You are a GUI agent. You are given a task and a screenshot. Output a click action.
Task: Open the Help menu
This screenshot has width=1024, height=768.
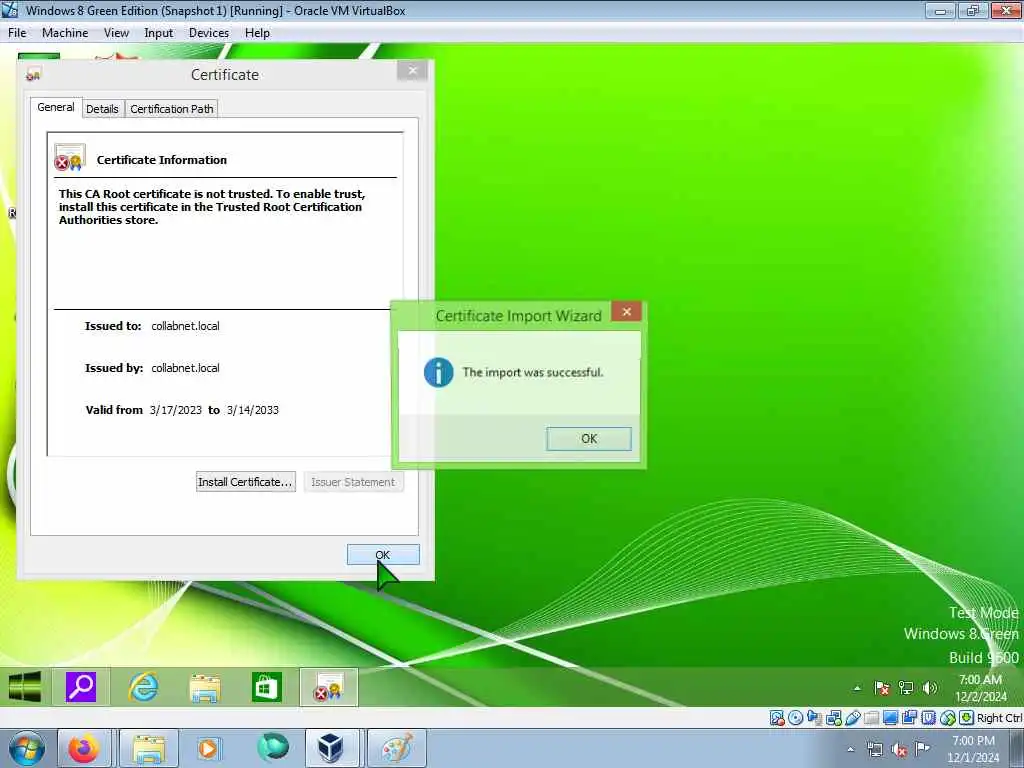[x=257, y=33]
